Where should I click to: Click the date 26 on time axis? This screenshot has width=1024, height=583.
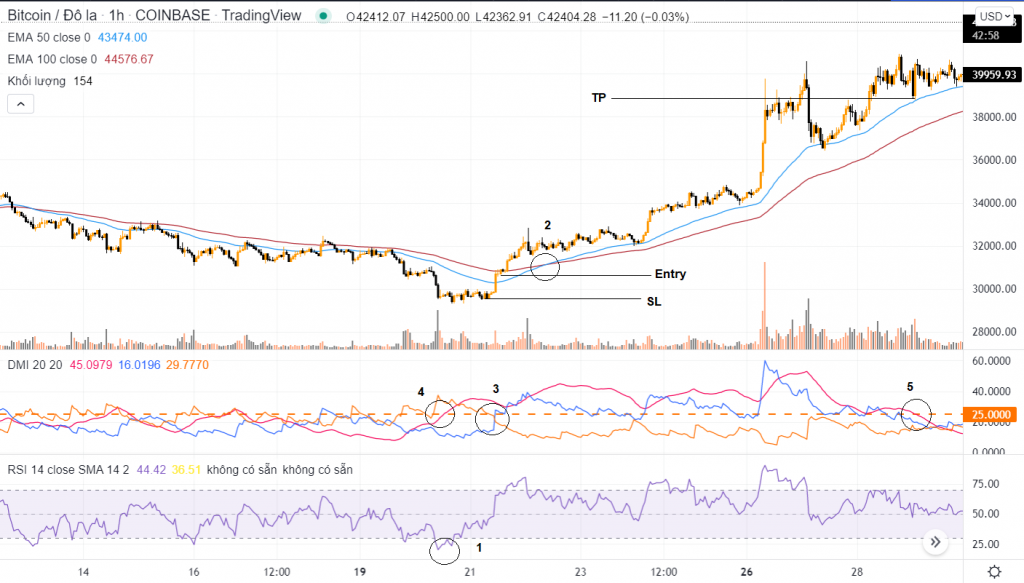747,571
